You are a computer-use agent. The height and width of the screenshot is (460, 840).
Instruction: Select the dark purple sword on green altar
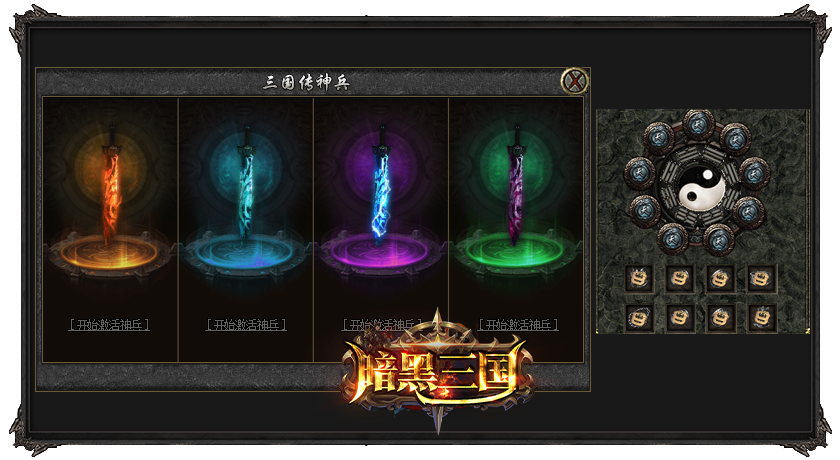(516, 185)
